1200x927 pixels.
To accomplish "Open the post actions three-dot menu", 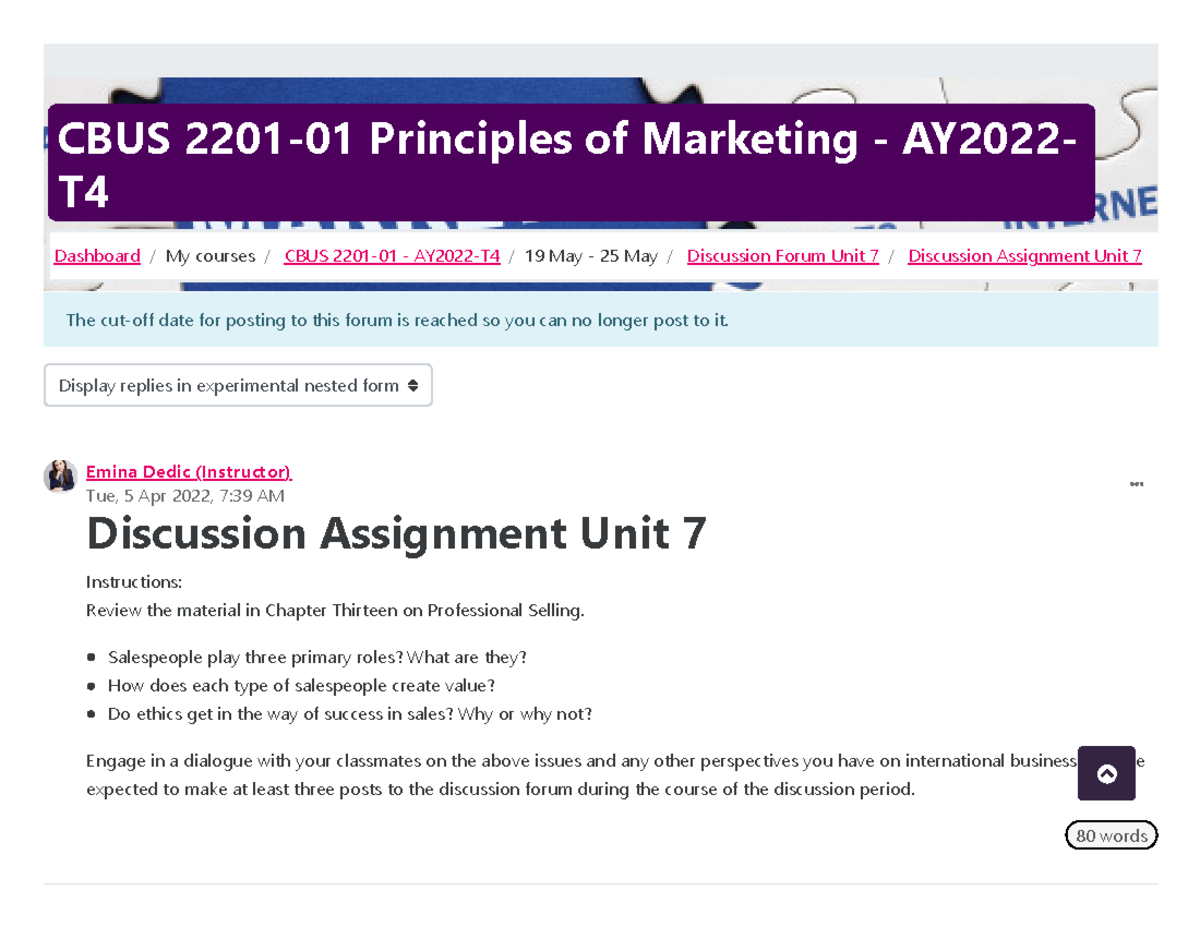I will point(1137,483).
